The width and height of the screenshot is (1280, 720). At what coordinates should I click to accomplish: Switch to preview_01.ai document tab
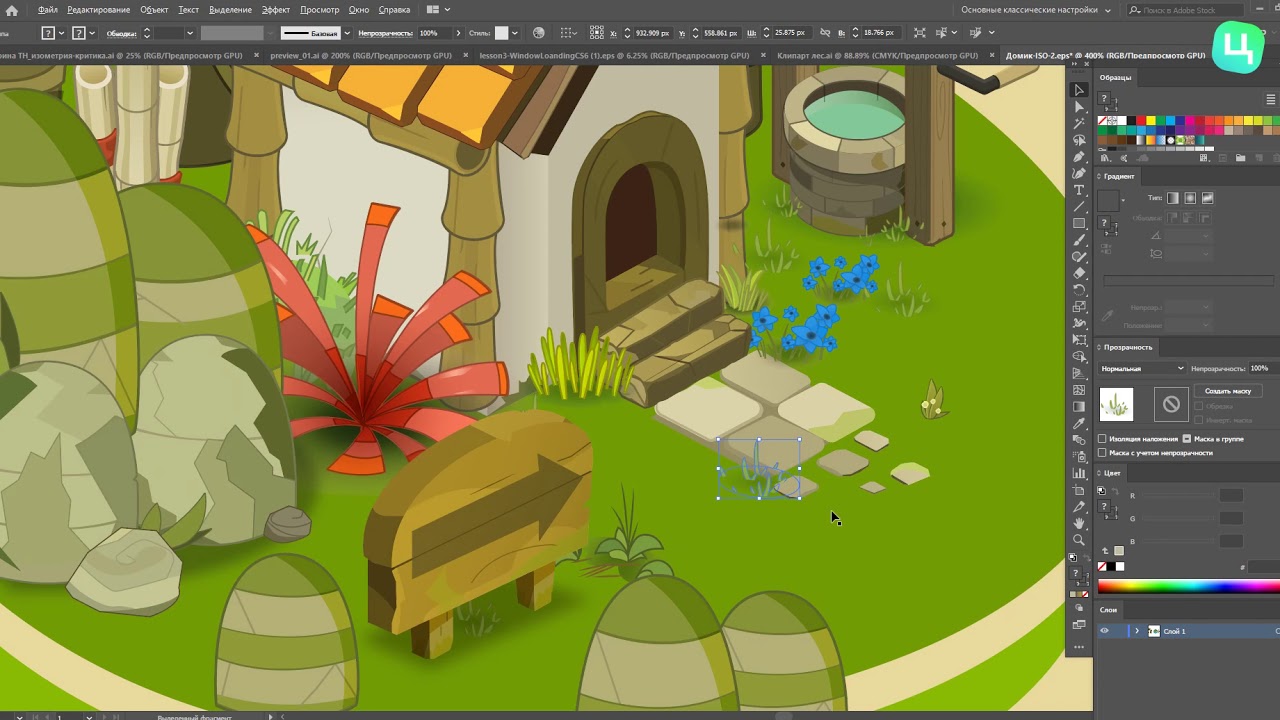(x=360, y=56)
